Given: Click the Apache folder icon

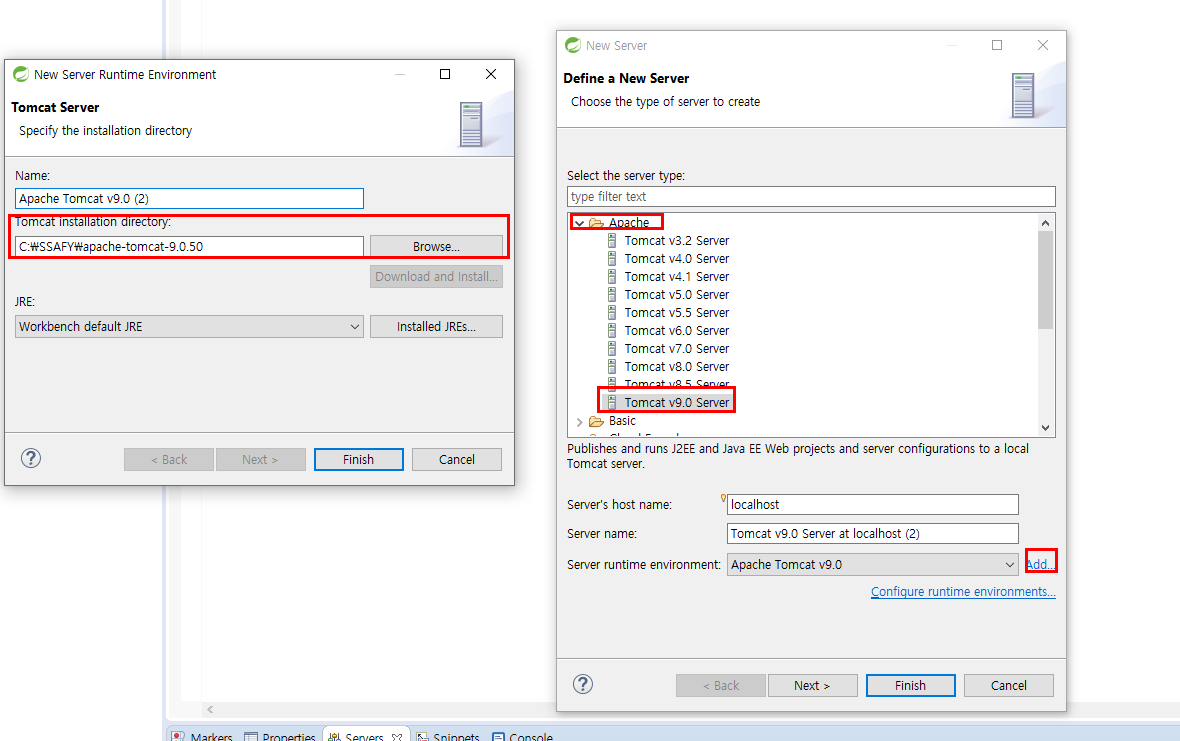Looking at the screenshot, I should pyautogui.click(x=597, y=223).
